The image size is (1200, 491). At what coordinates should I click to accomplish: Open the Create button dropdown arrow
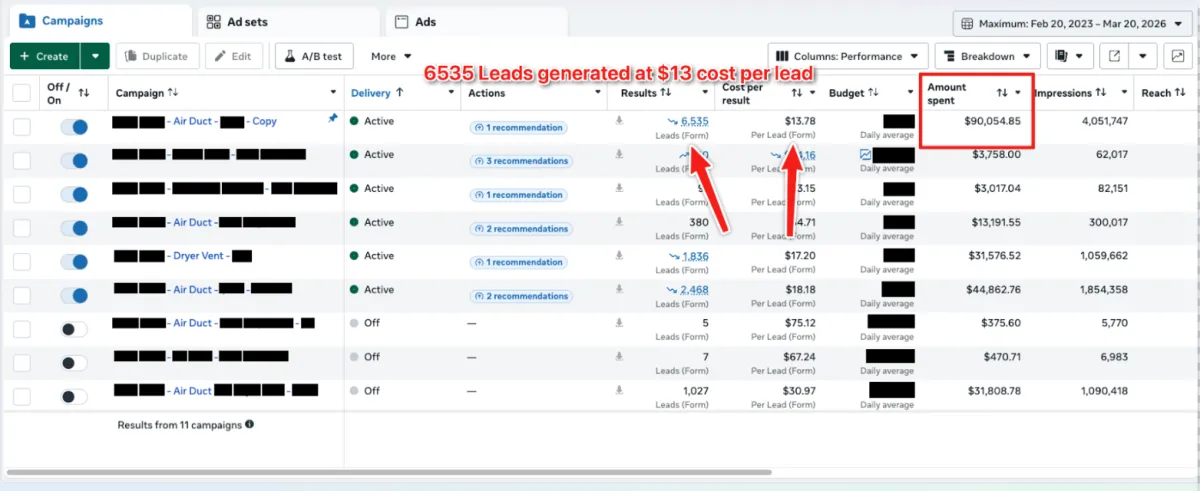click(x=95, y=57)
